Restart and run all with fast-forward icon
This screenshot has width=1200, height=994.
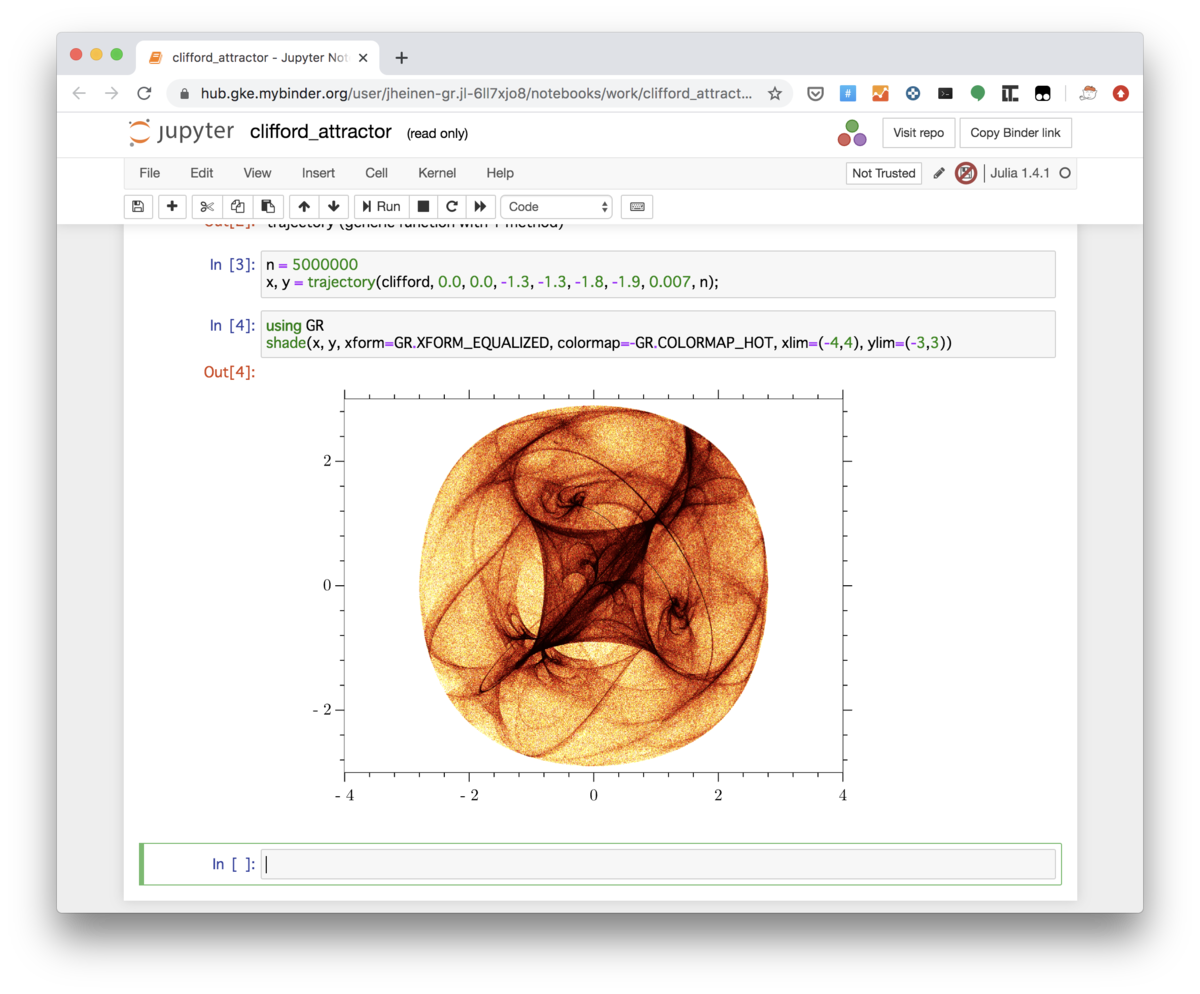(x=480, y=207)
